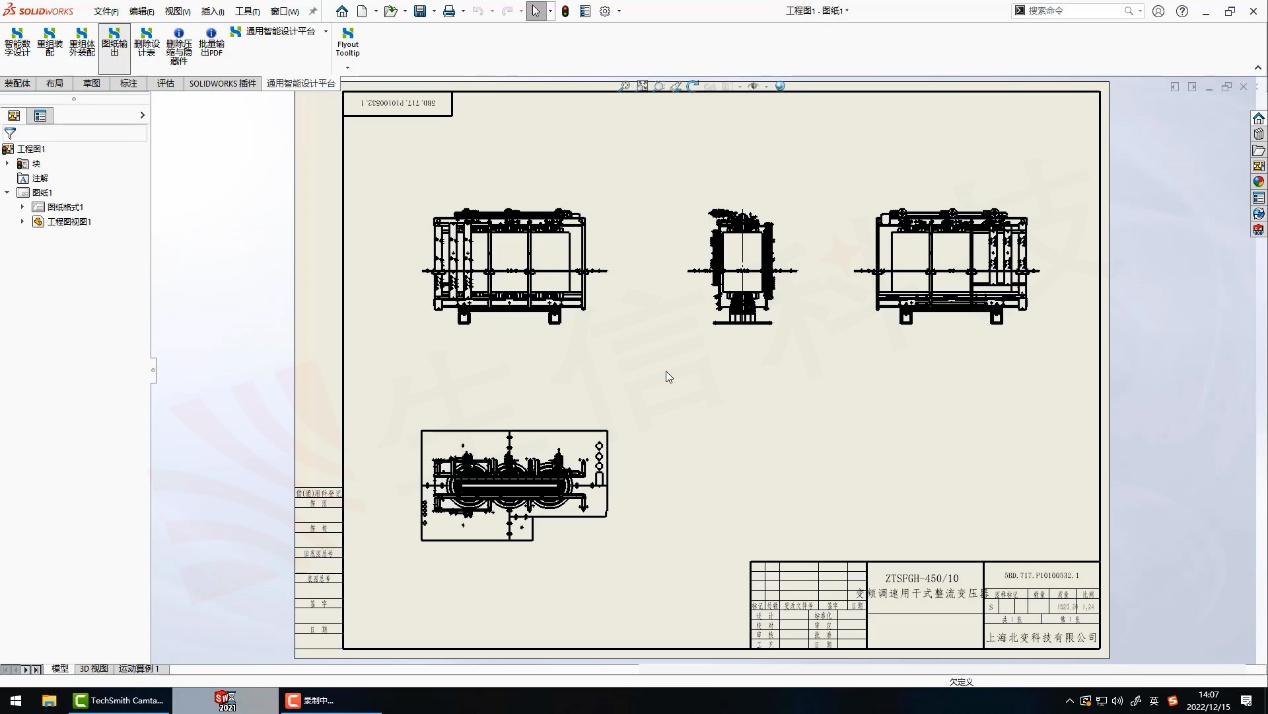Activate the Select cursor tool
Screen dimensions: 1268x714
tap(536, 11)
